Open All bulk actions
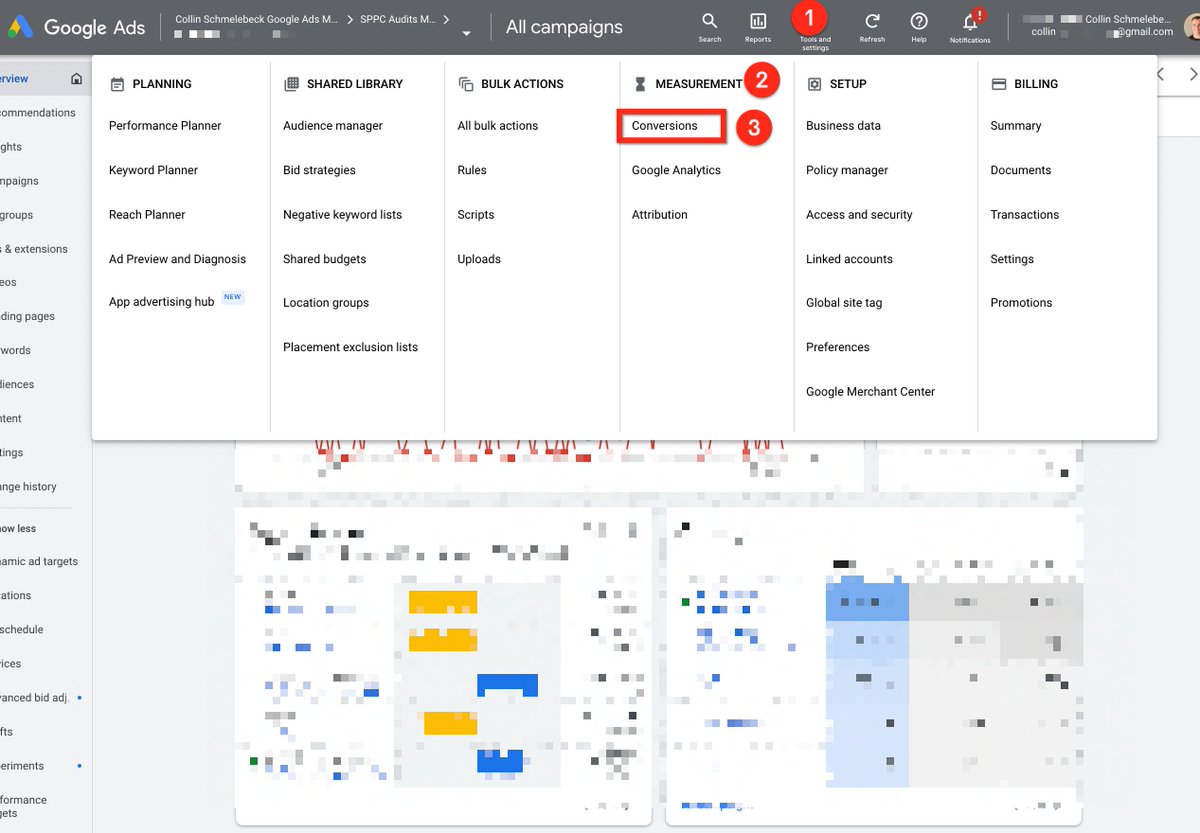The image size is (1200, 833). tap(497, 126)
